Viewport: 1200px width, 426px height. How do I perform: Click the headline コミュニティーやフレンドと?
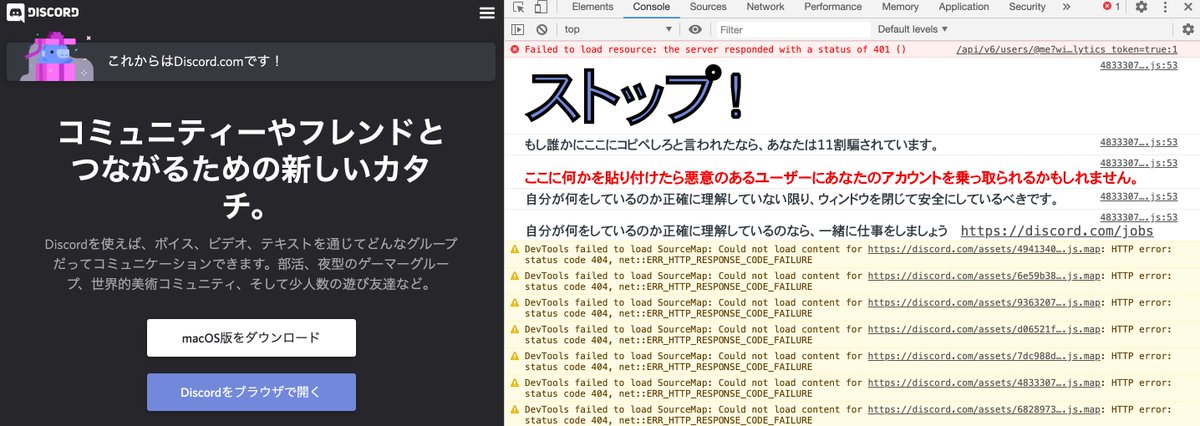pos(251,132)
